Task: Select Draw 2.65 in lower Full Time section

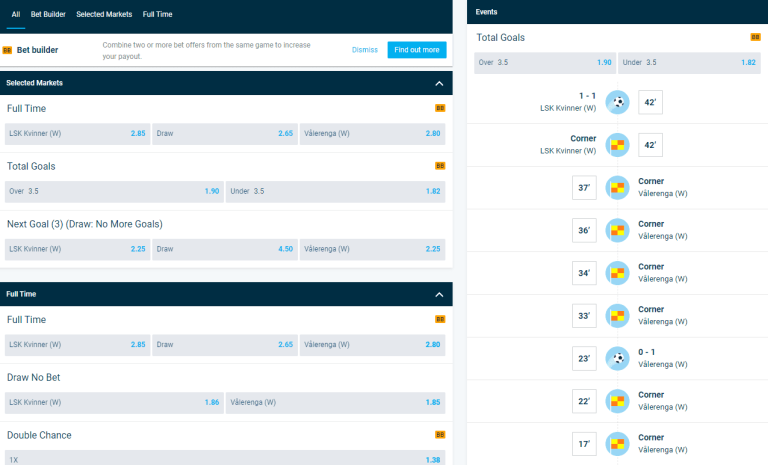Action: [x=225, y=345]
